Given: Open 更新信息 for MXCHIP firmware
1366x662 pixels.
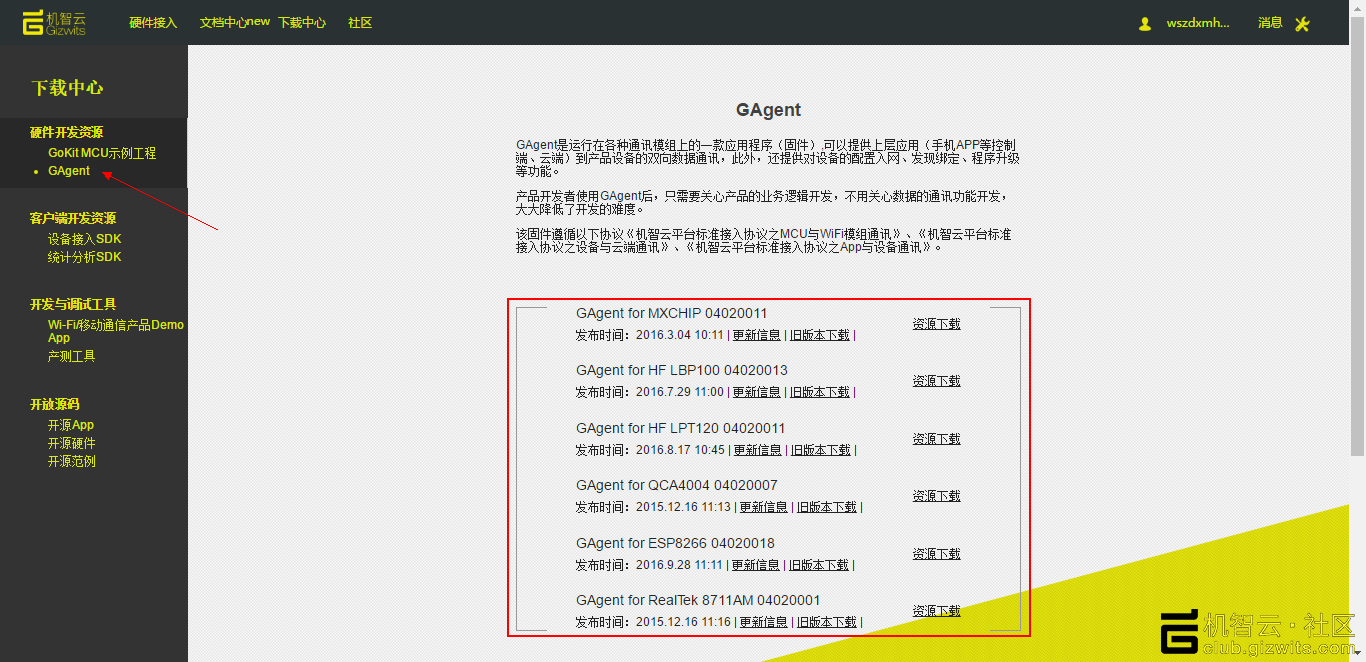Looking at the screenshot, I should (x=757, y=335).
